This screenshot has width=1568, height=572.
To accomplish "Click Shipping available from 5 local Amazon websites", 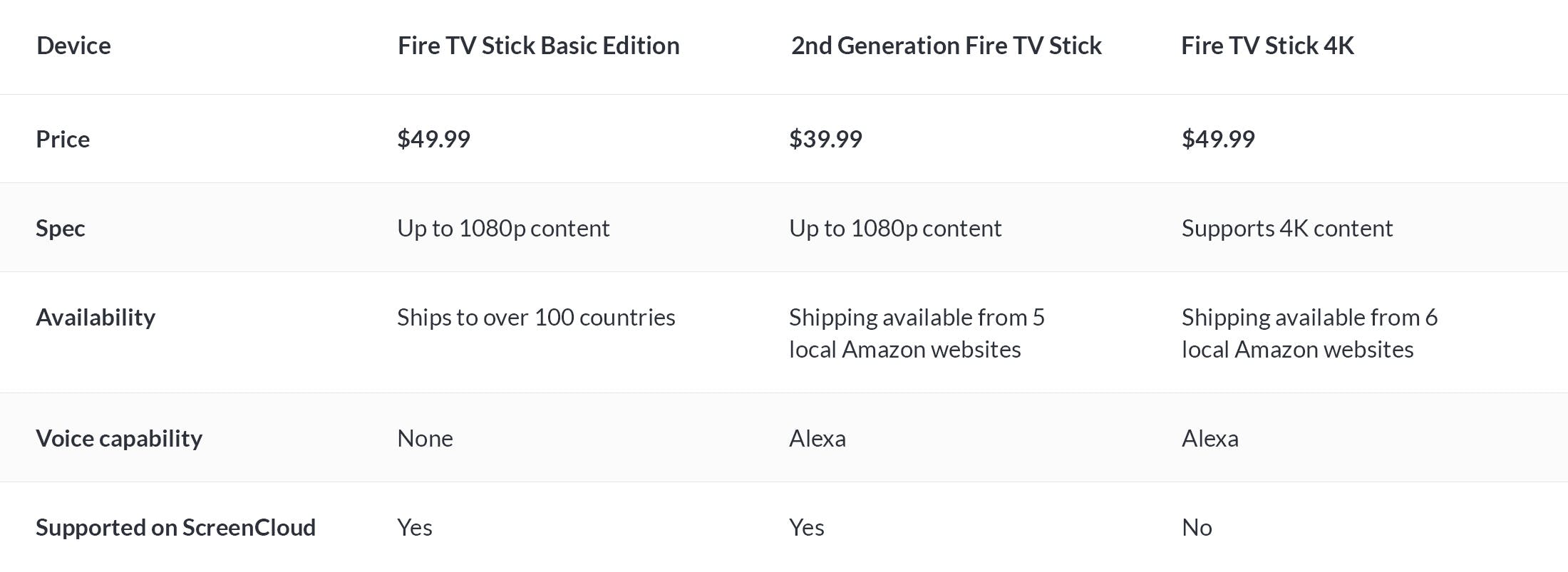I will point(917,333).
